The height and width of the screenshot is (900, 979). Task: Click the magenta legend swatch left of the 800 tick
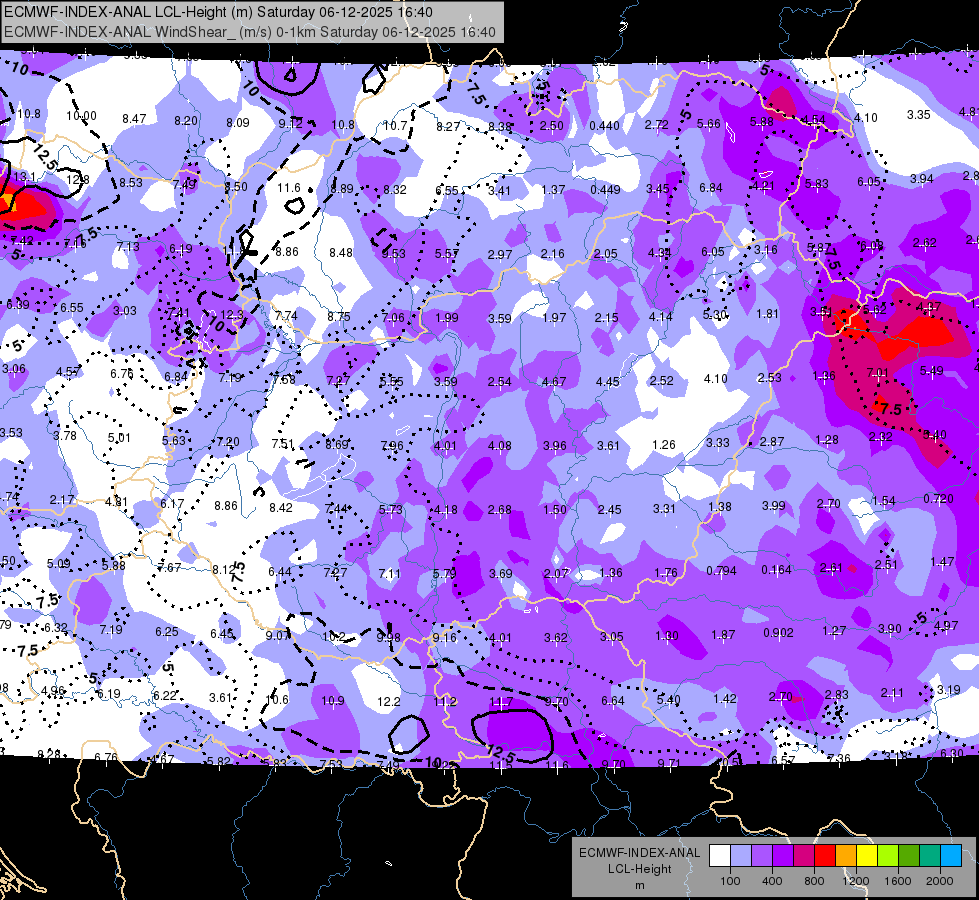tap(804, 856)
